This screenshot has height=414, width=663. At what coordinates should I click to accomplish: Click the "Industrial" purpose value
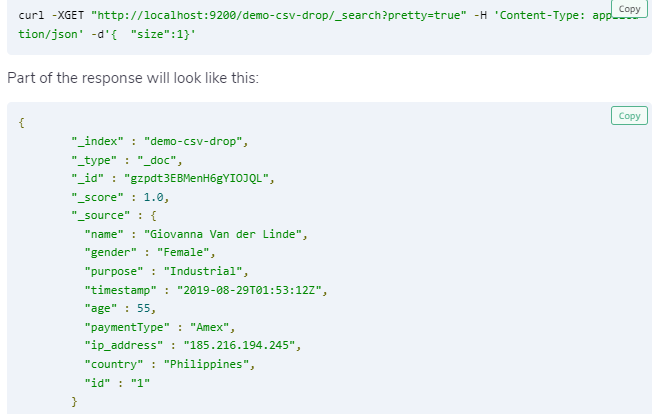[x=203, y=271]
